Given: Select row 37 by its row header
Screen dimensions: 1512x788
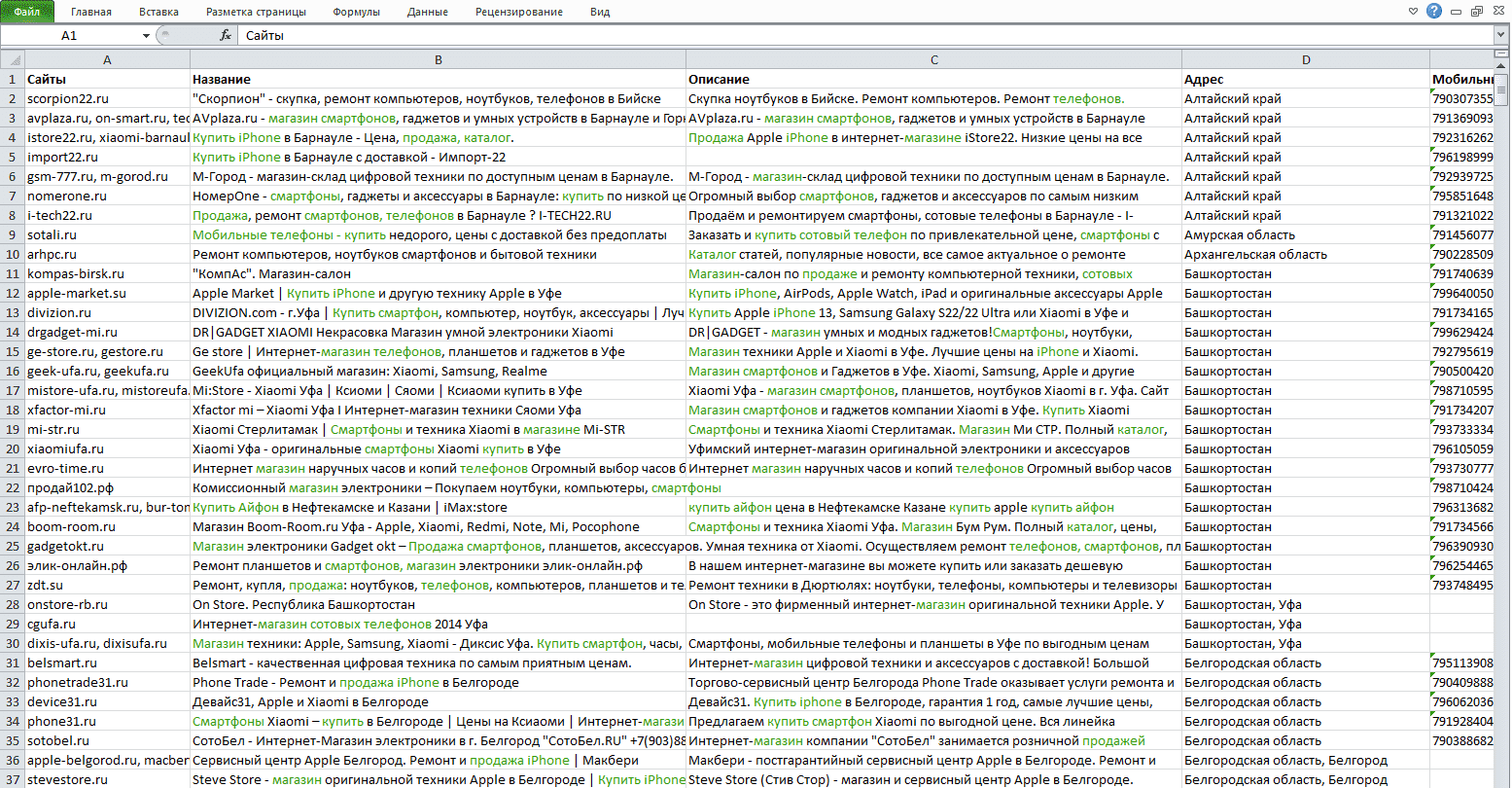Looking at the screenshot, I should pos(12,779).
